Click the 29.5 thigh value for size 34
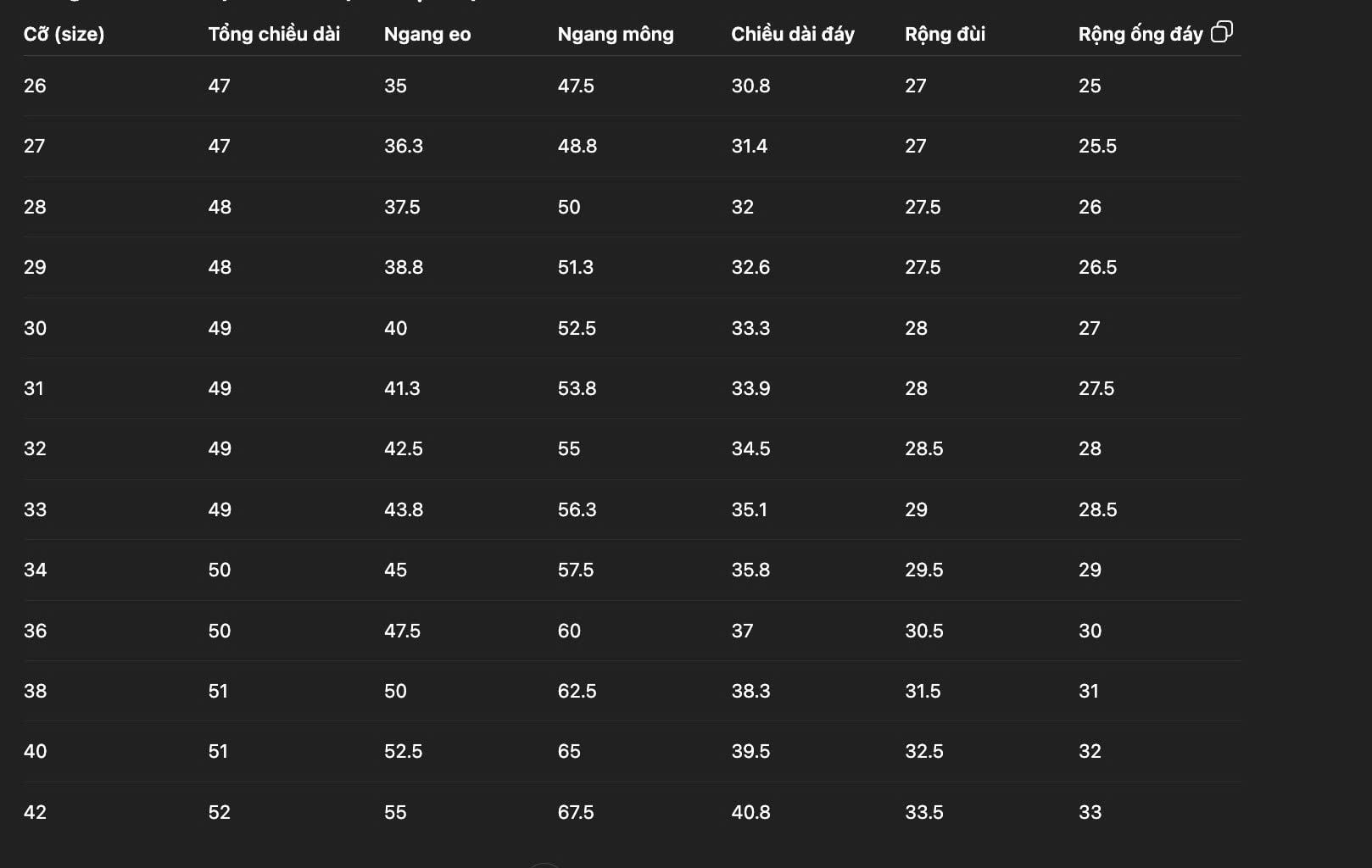Screen dimensions: 1372x868 [923, 570]
